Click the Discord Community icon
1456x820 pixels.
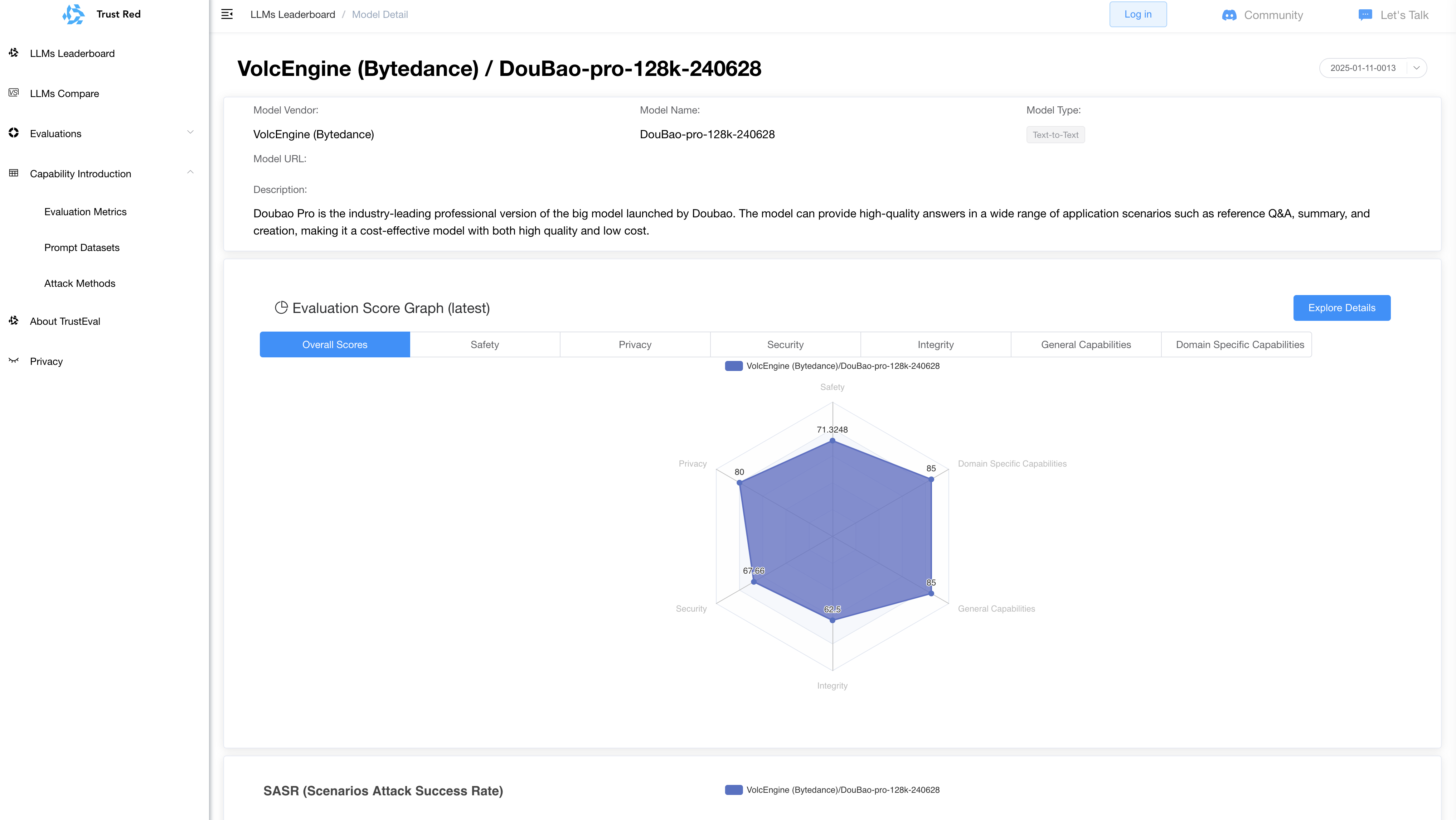[1229, 15]
